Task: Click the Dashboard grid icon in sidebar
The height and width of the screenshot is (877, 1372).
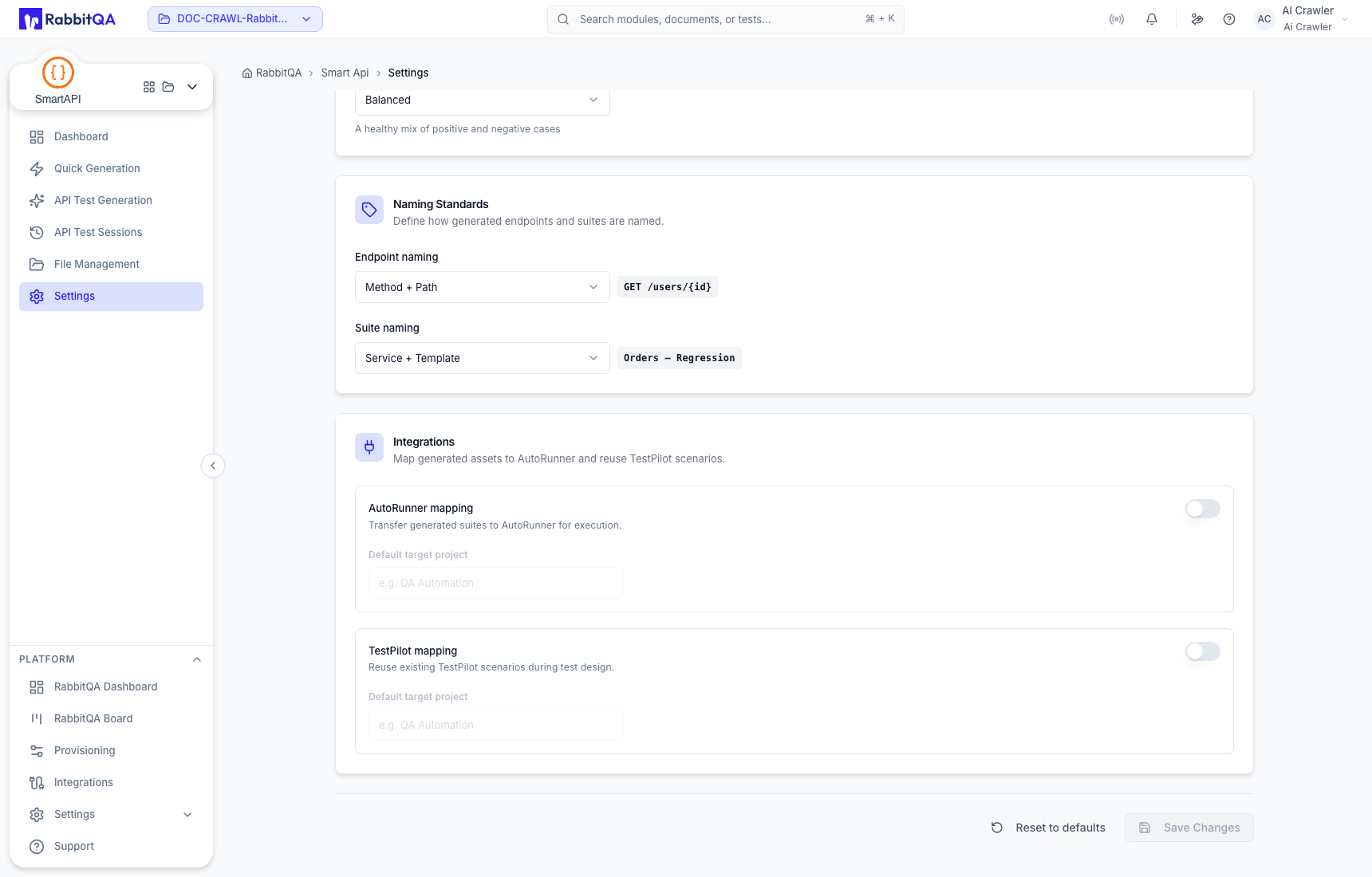Action: (x=37, y=137)
